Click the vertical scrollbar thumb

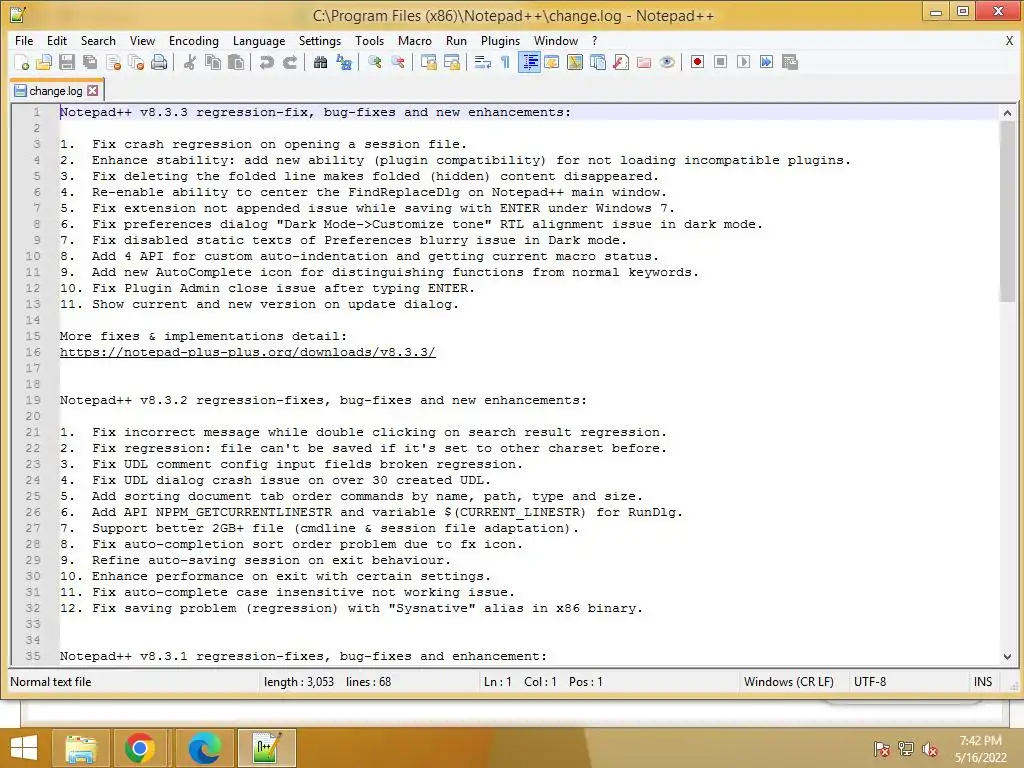1007,211
